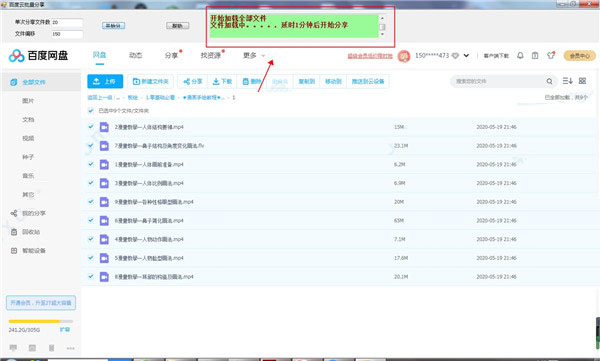This screenshot has width=600, height=361.
Task: Click the second icon at sidebar bottom
Action: point(33,348)
